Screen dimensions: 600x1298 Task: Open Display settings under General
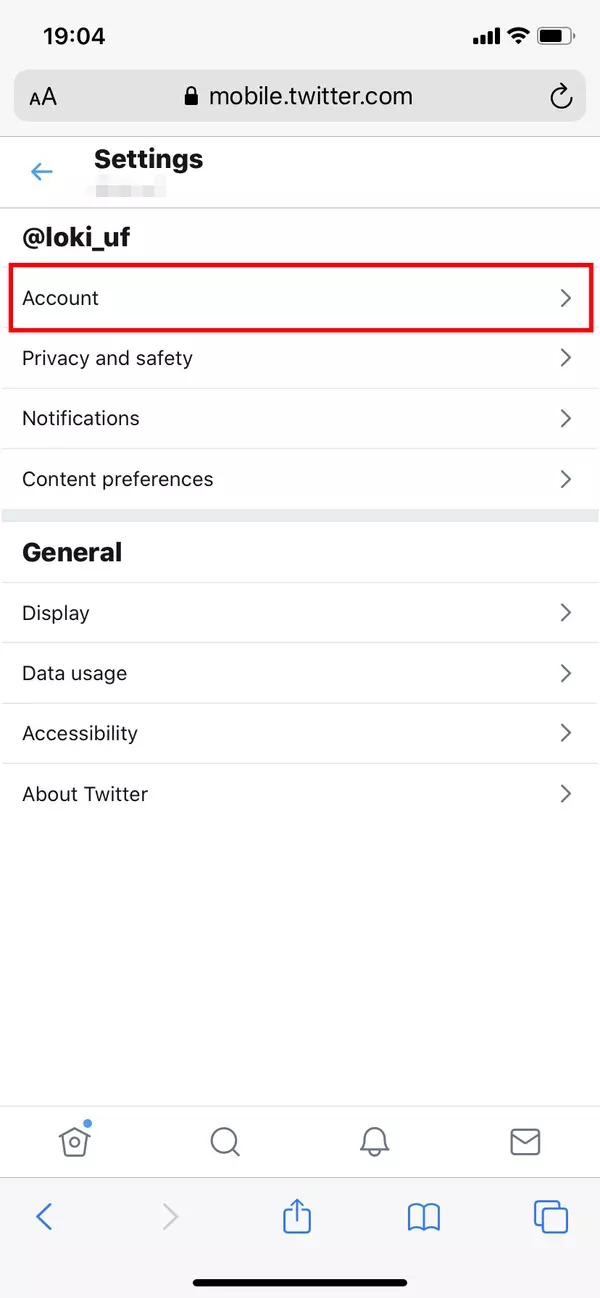tap(300, 612)
